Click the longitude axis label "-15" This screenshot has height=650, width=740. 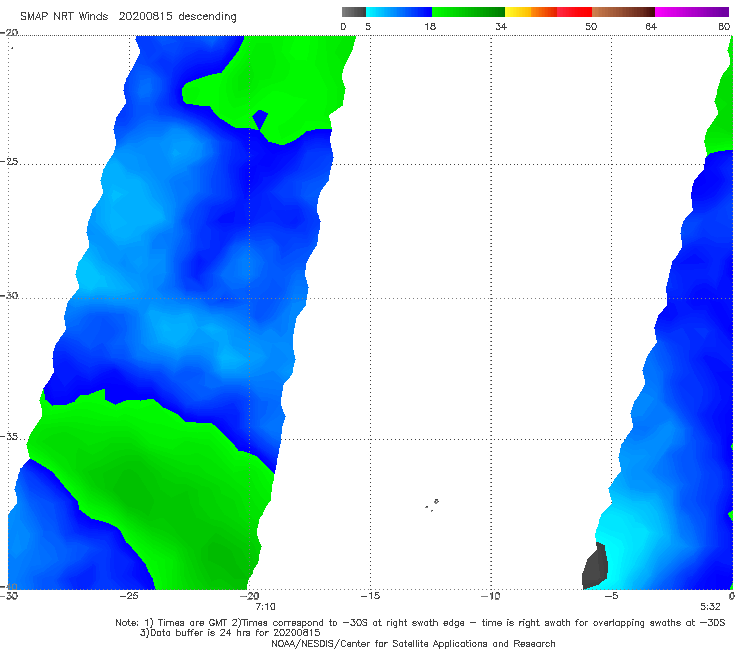(x=370, y=596)
